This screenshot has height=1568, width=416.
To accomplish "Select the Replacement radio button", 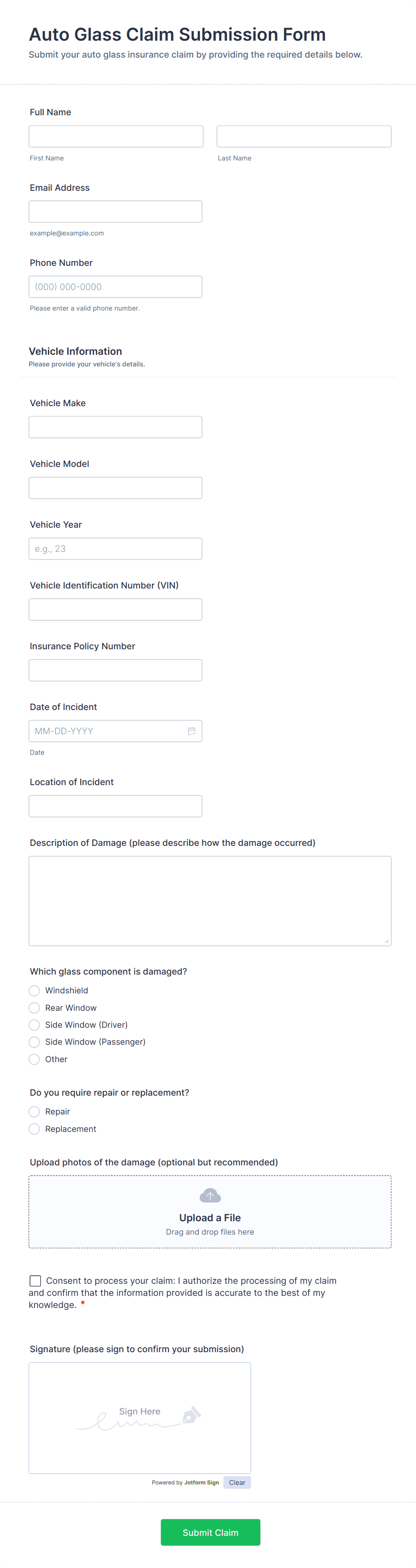I will coord(35,1129).
